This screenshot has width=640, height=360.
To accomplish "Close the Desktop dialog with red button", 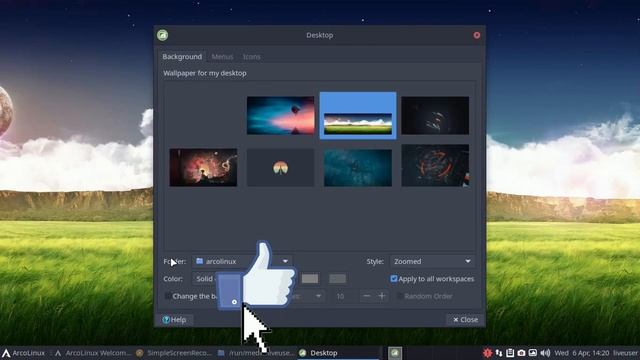I will tap(477, 35).
